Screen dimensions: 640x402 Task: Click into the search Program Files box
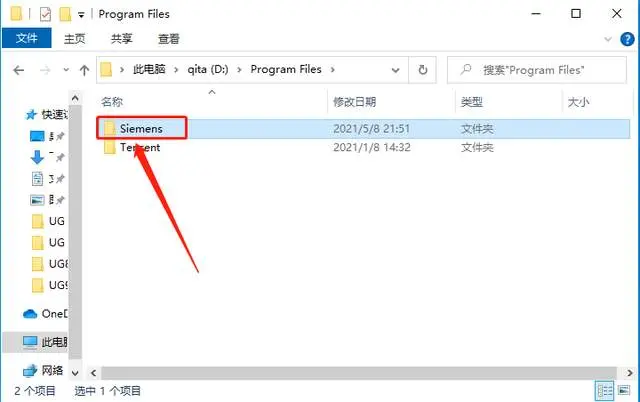(537, 70)
